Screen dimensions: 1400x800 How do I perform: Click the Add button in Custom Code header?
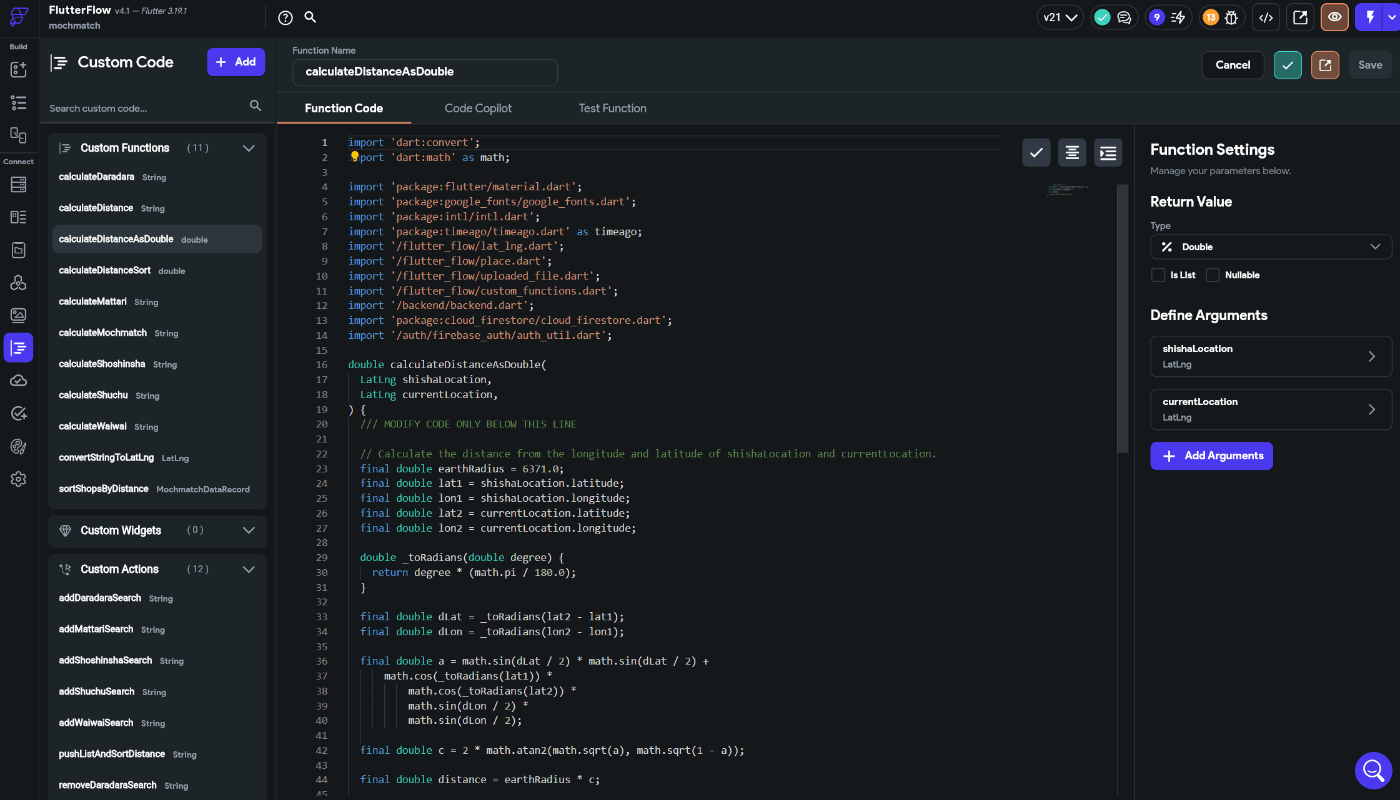click(236, 62)
